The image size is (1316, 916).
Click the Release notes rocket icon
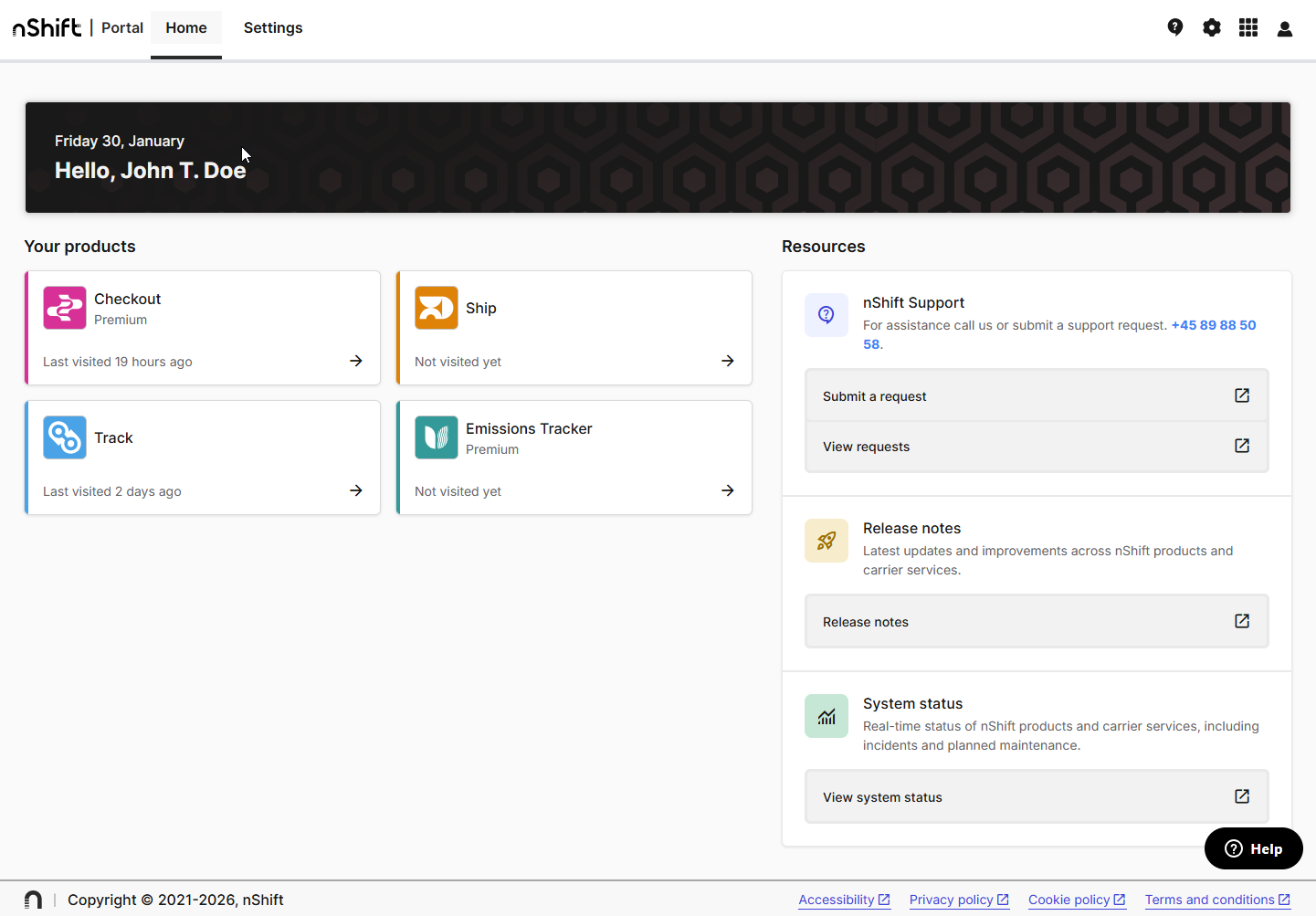tap(826, 541)
